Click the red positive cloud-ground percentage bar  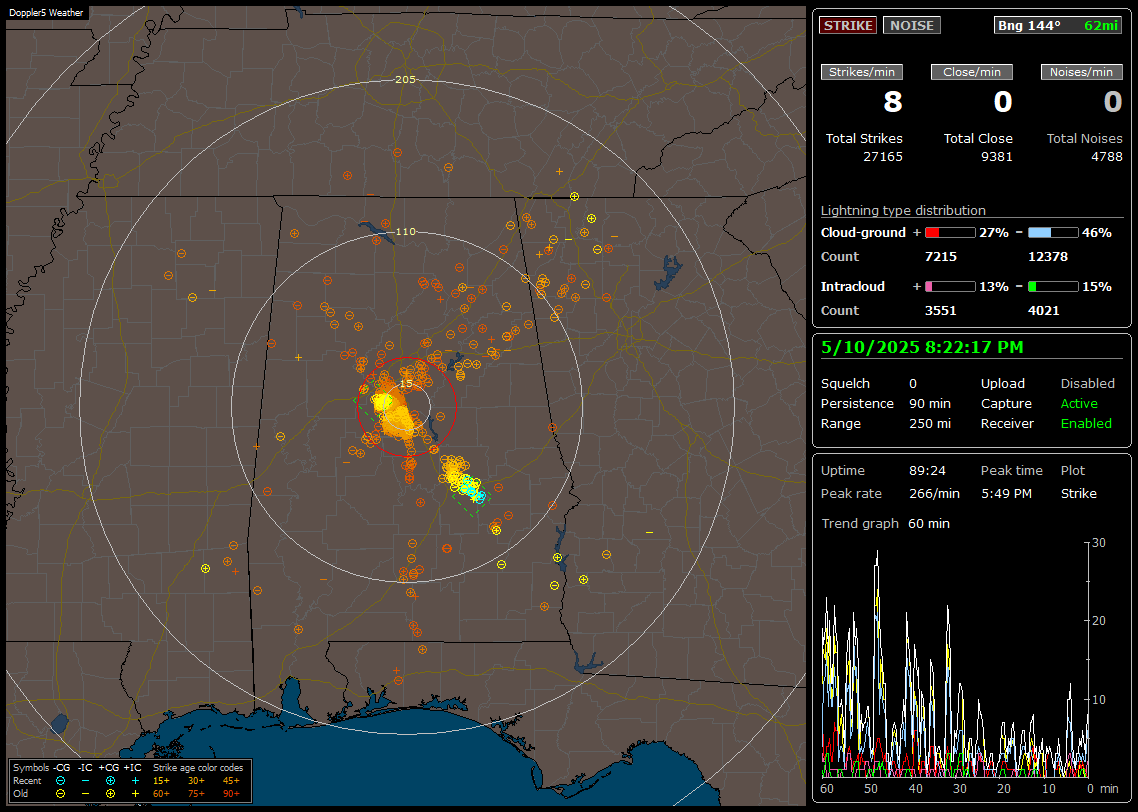point(950,233)
